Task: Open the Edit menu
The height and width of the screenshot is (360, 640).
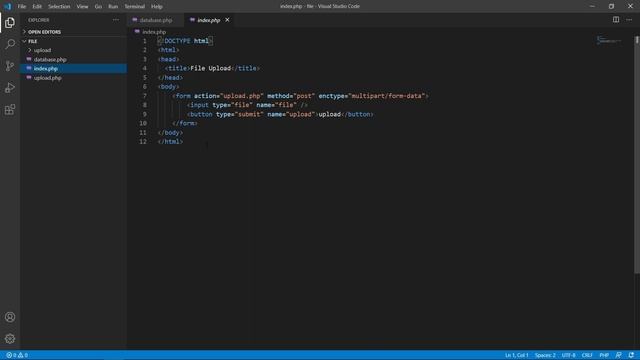Action: [x=37, y=7]
